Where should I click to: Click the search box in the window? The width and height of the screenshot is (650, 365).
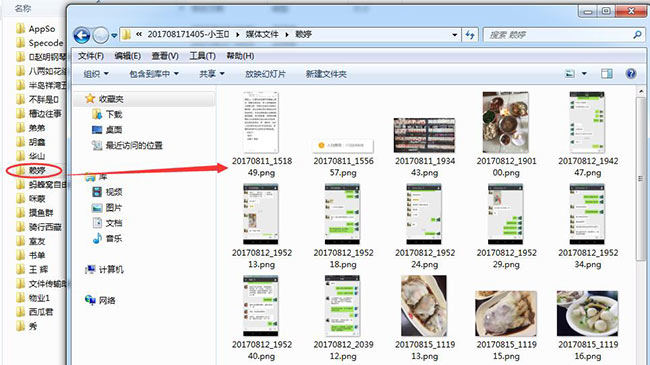tap(558, 35)
